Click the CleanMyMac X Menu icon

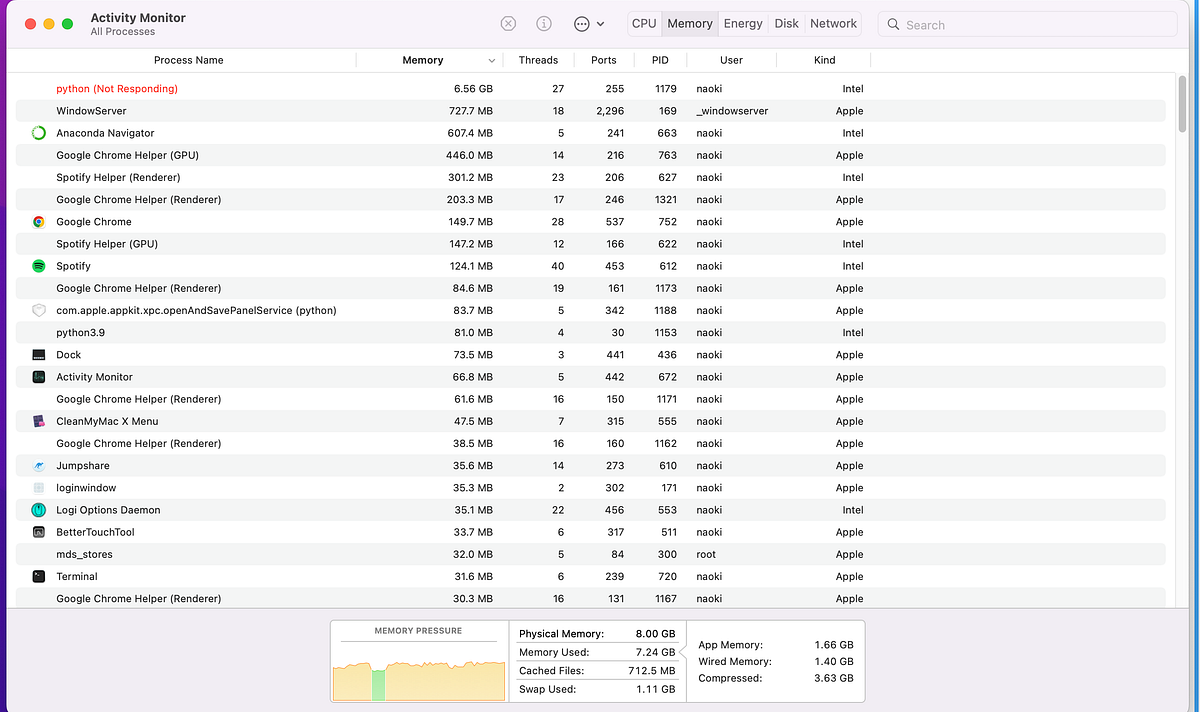tap(39, 421)
